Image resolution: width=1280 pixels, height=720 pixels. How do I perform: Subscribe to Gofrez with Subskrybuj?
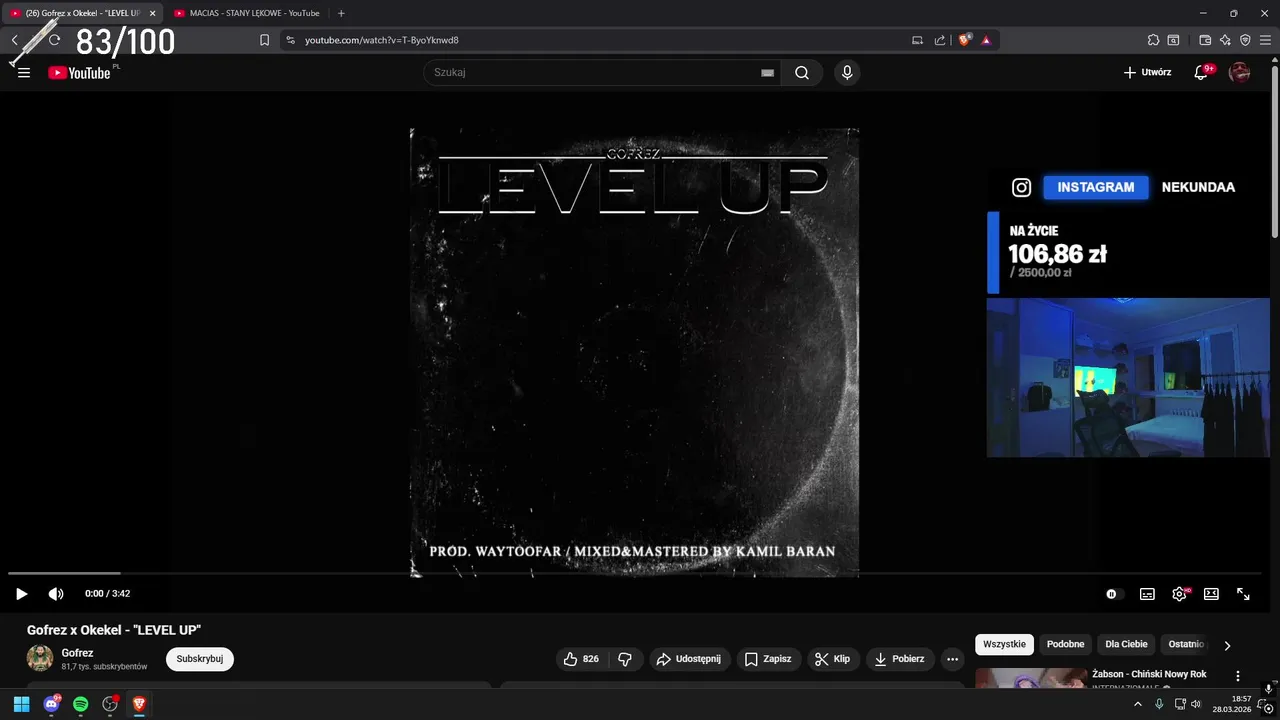point(200,659)
